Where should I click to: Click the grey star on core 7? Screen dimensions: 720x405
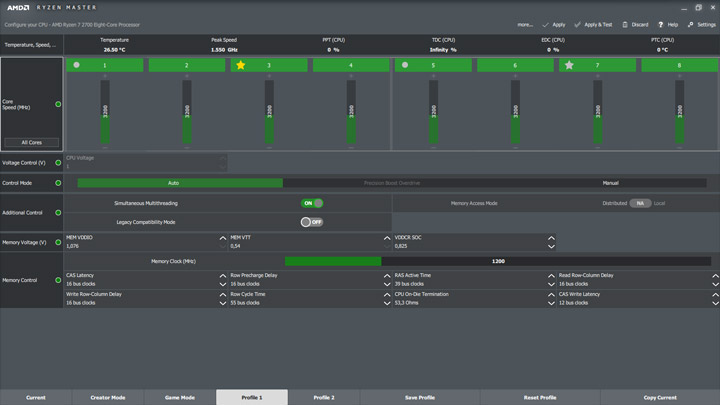[x=569, y=65]
